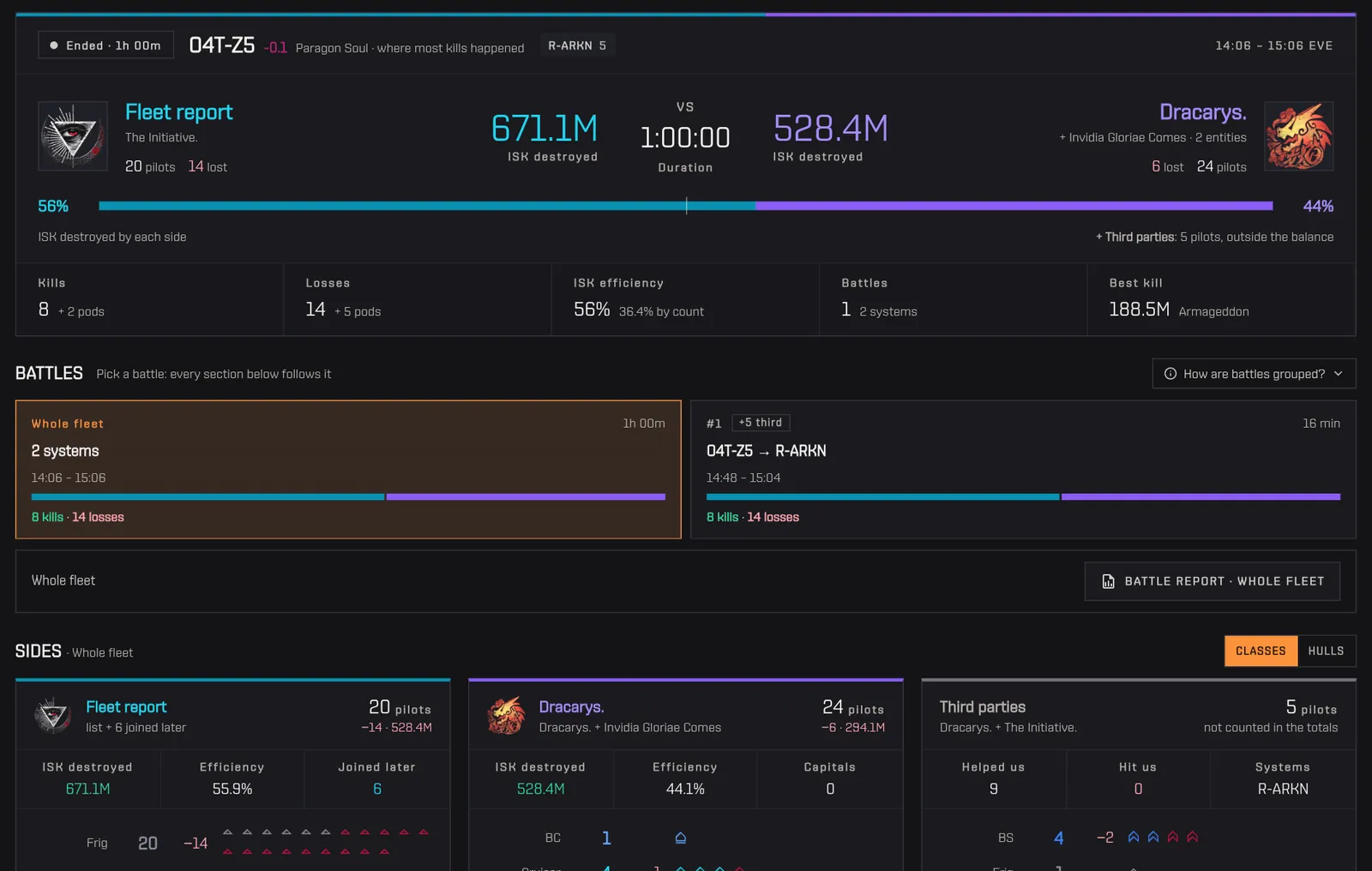Click the O4T-Z5 system name in the header

tap(222, 45)
